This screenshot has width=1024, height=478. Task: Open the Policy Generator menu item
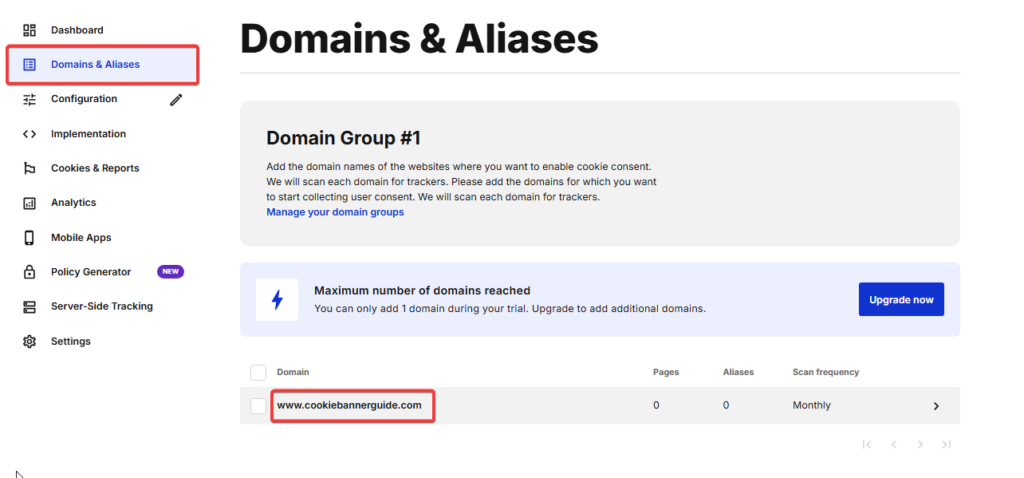click(91, 272)
